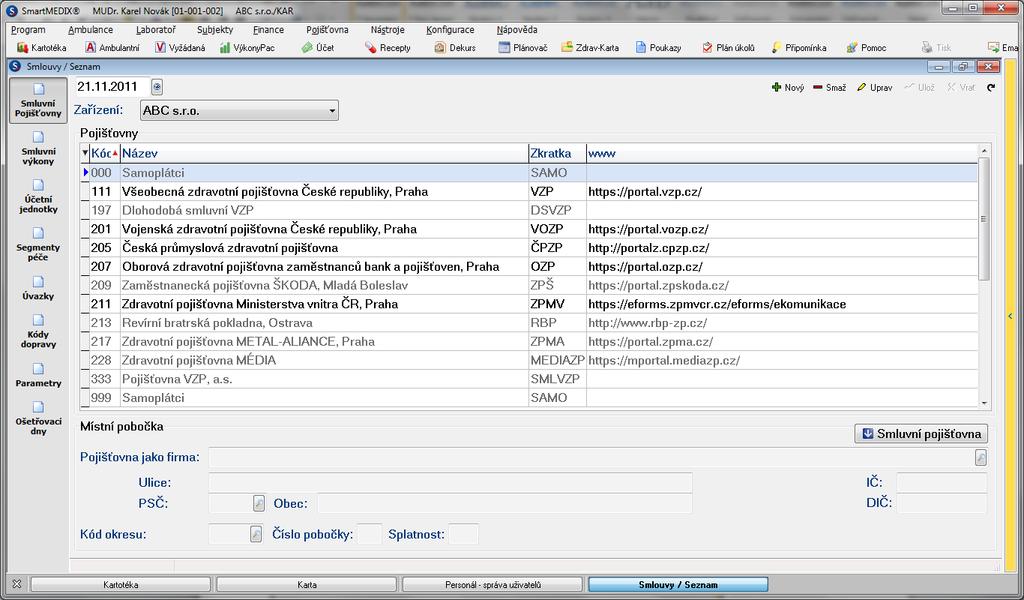Click Nový to add a record
Viewport: 1024px width, 600px height.
click(x=788, y=87)
